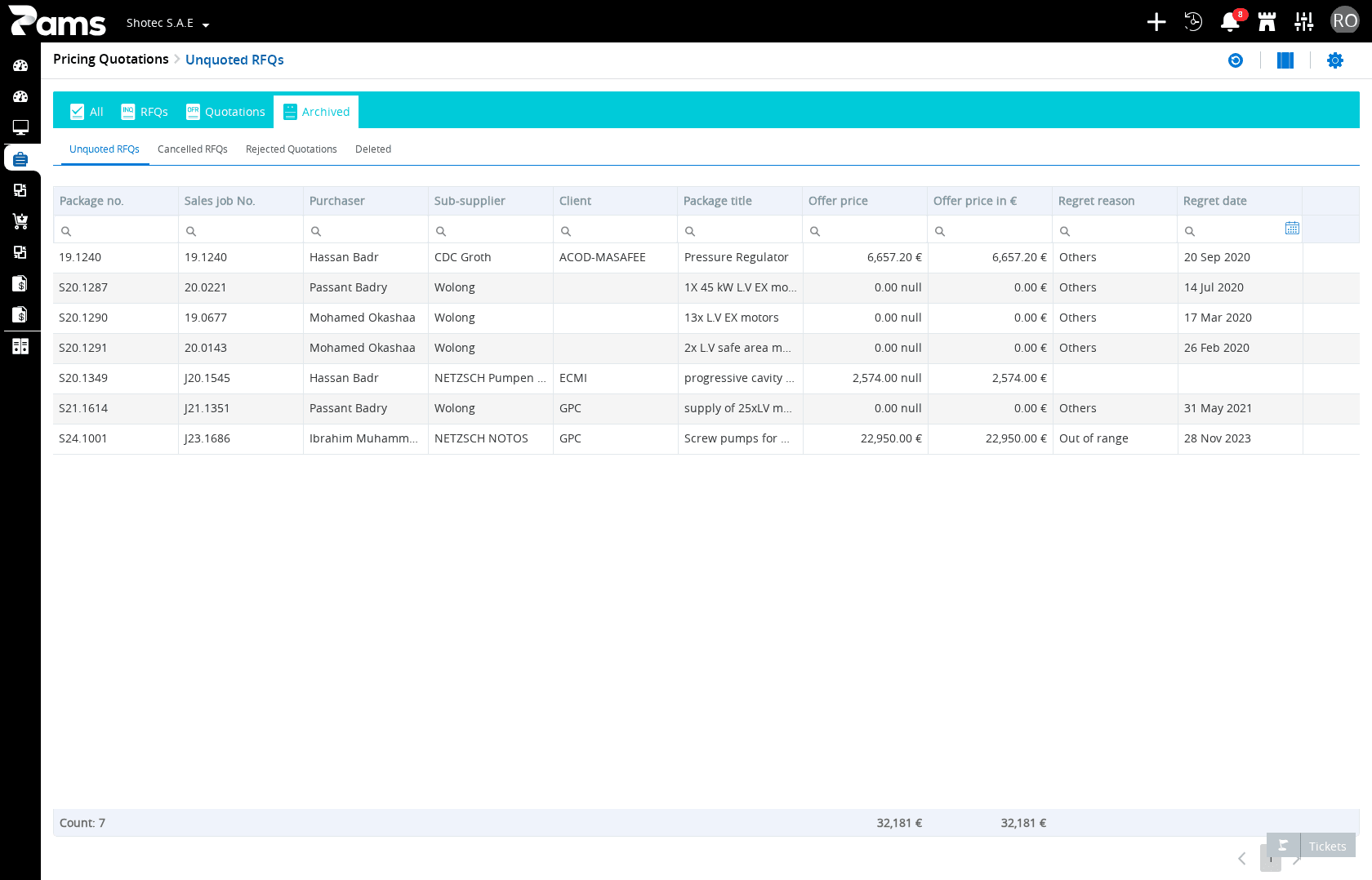Open the Deleted sub-tab
This screenshot has height=880, width=1372.
373,149
